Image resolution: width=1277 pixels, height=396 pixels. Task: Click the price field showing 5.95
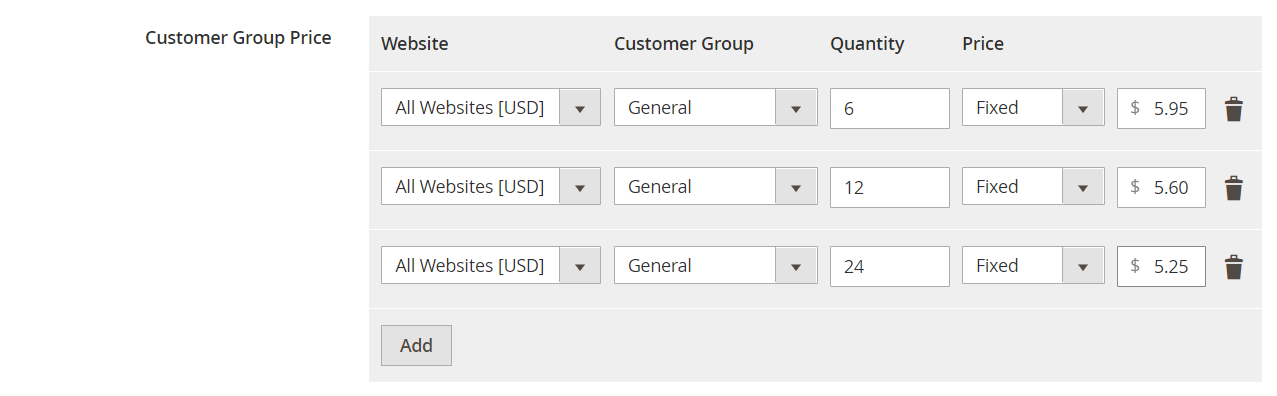tap(1161, 108)
